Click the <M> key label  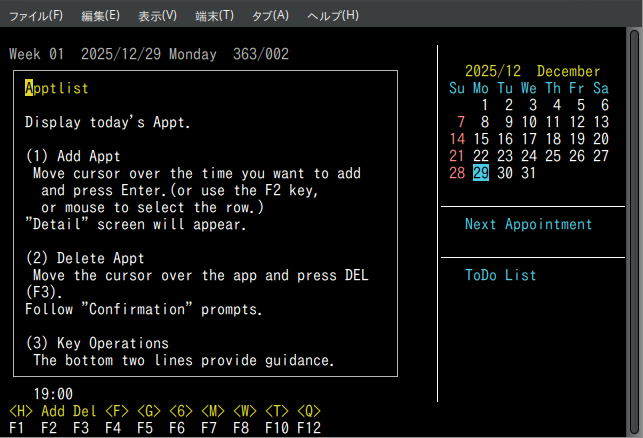tap(212, 411)
